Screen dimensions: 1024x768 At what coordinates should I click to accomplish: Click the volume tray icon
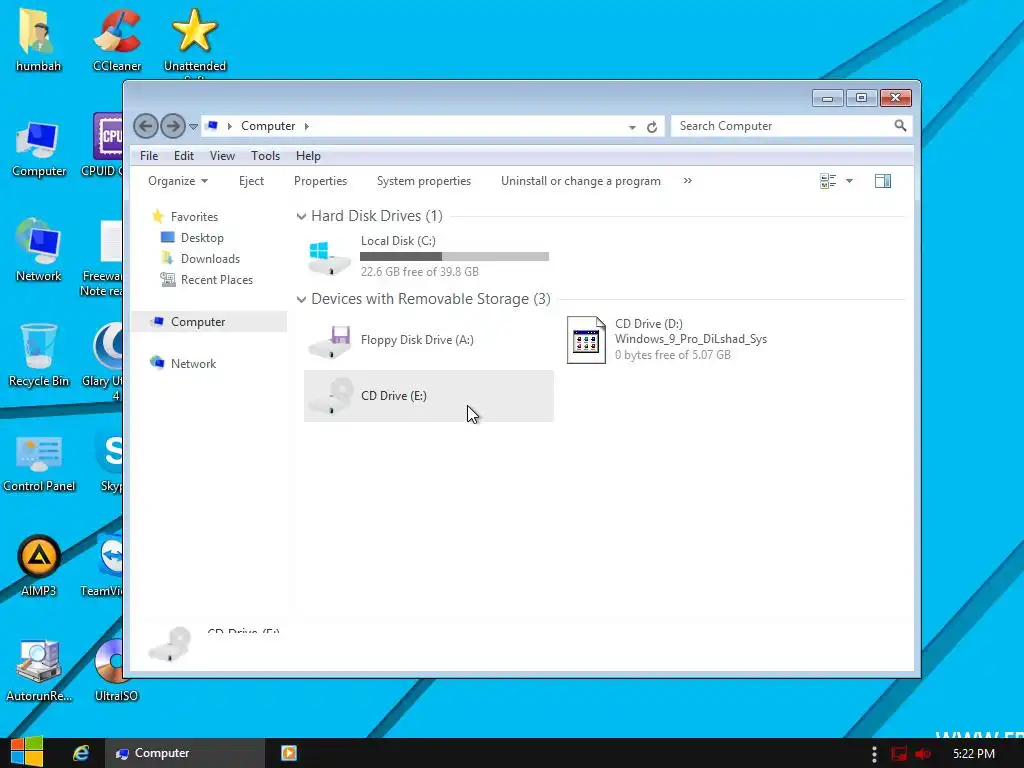[x=923, y=754]
